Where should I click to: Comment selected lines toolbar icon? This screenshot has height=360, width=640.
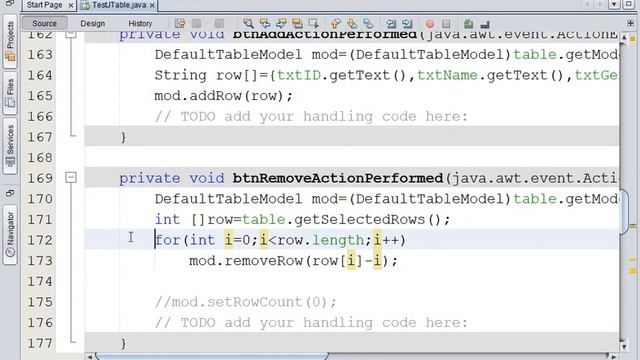(468, 23)
